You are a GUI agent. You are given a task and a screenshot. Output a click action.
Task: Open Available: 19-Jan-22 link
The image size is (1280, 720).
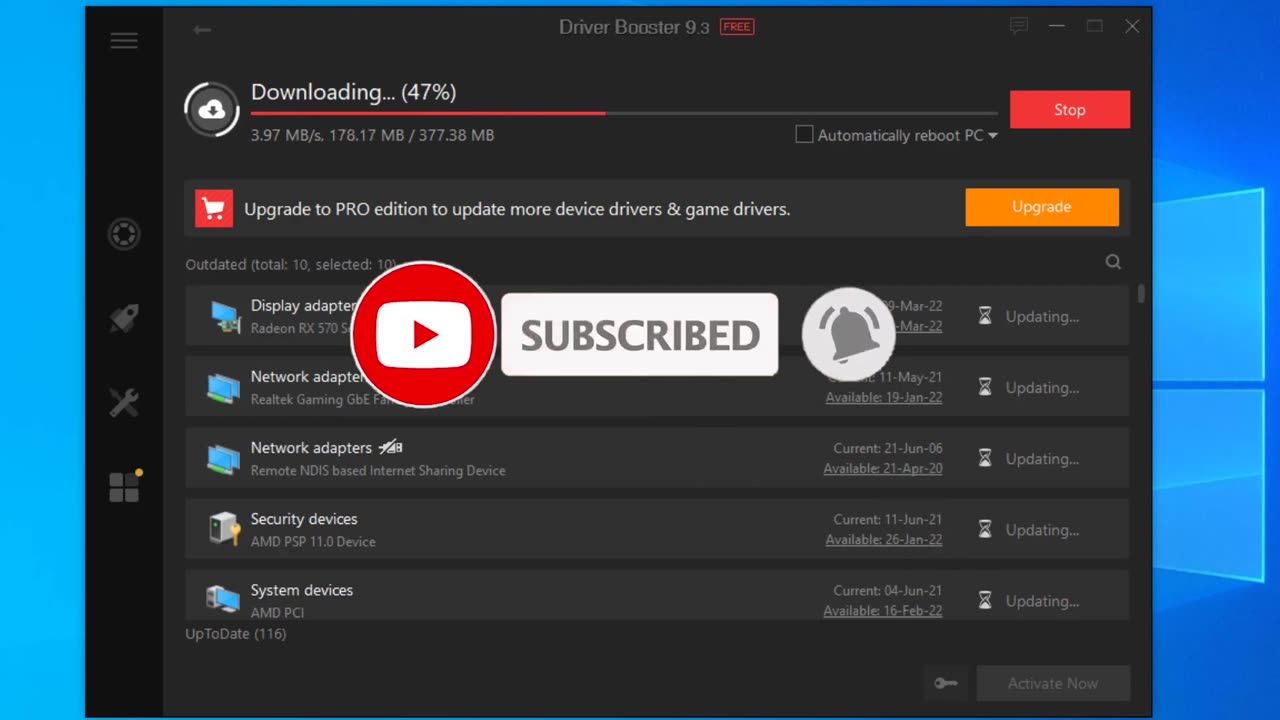pyautogui.click(x=884, y=397)
